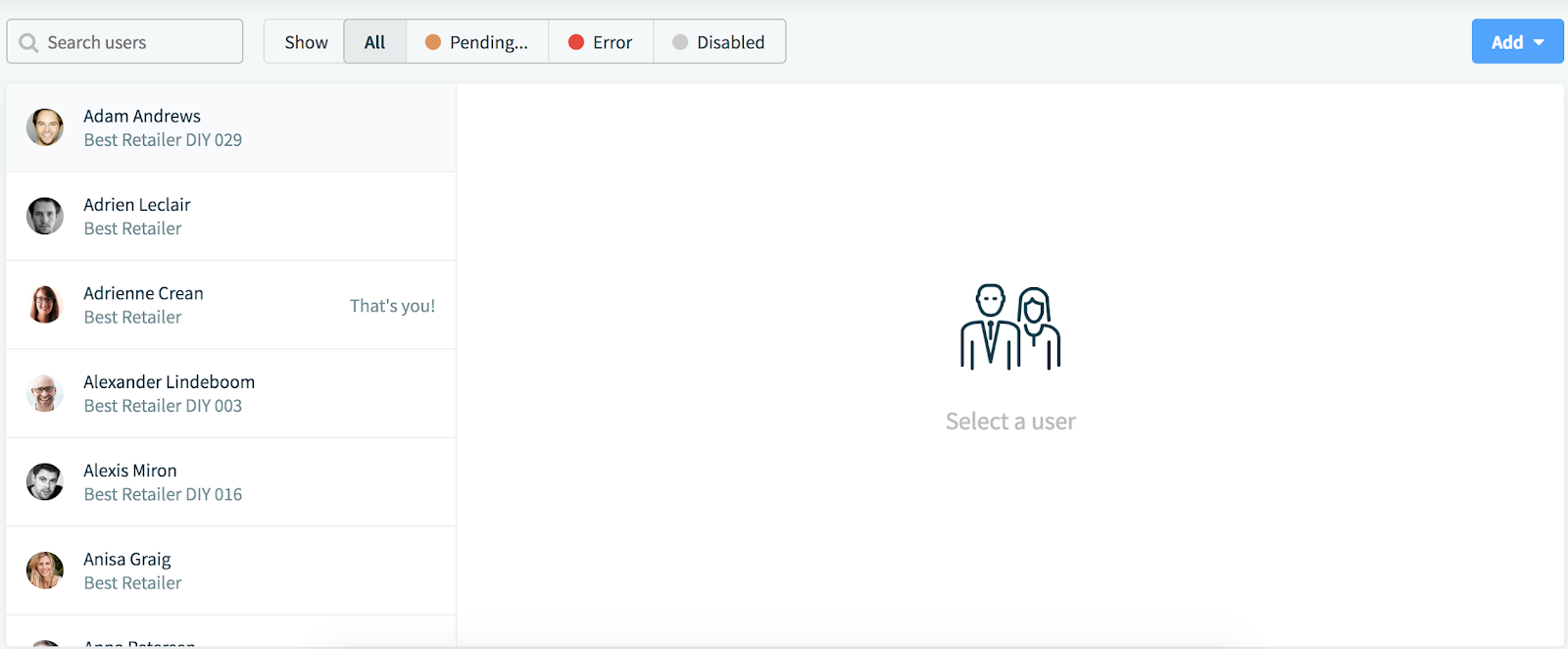Click the "Select a user" placeholder text
Screen dimensions: 1568x649
[x=1010, y=422]
